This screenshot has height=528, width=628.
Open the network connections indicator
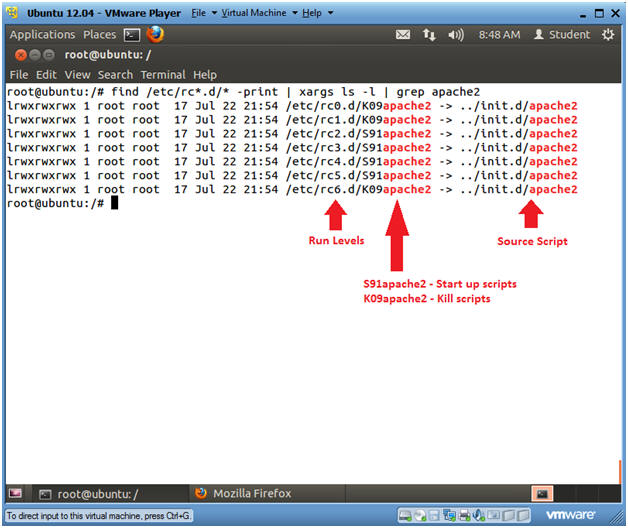coord(429,35)
